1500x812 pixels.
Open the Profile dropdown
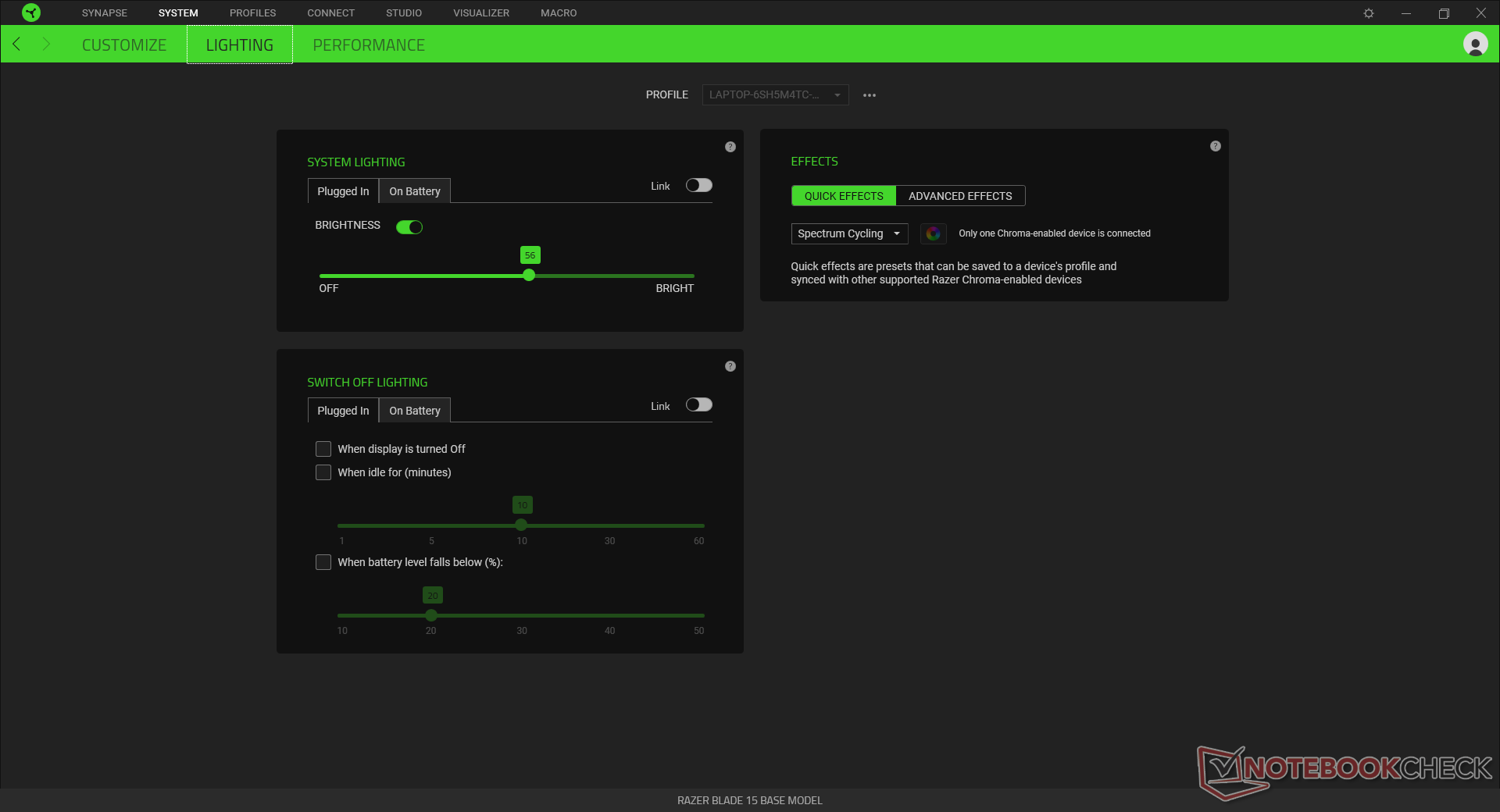[x=775, y=95]
